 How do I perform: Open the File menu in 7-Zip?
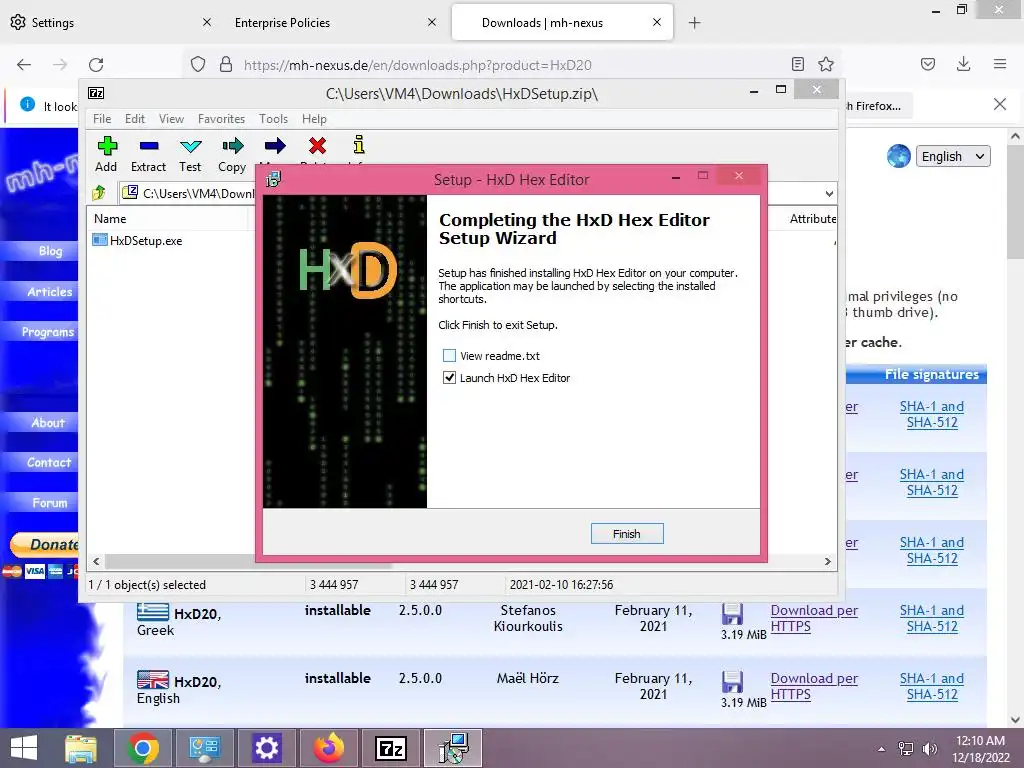tap(102, 119)
